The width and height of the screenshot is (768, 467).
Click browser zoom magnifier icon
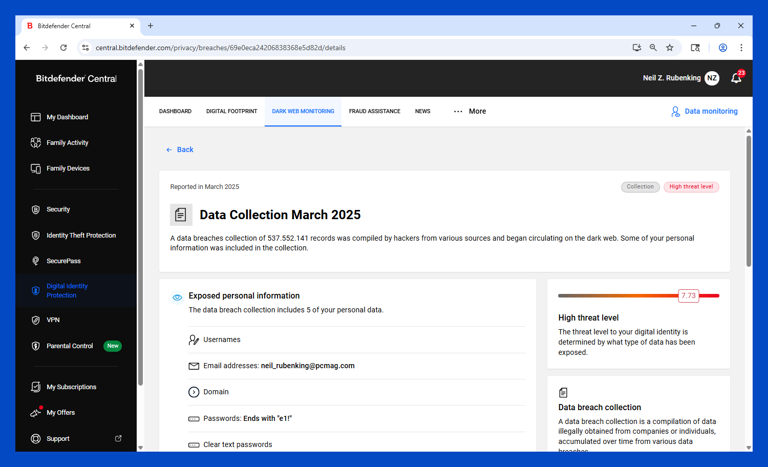point(653,48)
